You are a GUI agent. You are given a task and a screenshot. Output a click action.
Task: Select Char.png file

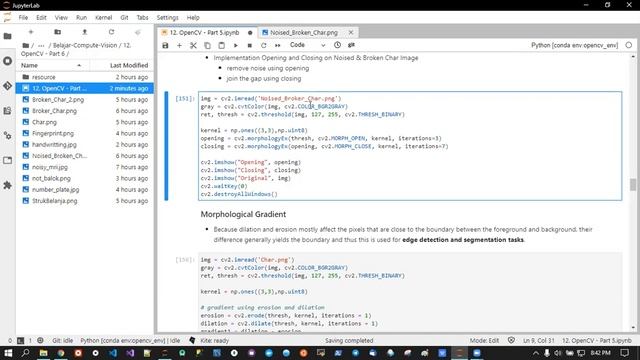(85, 122)
